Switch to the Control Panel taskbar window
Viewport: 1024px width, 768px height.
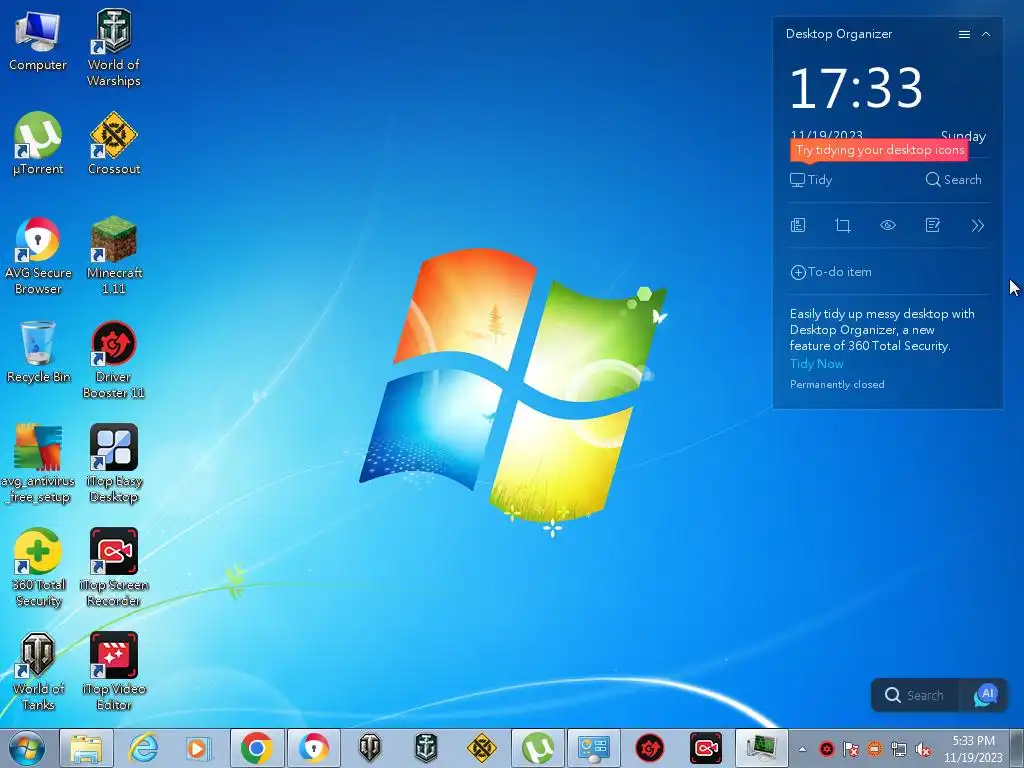(x=594, y=748)
